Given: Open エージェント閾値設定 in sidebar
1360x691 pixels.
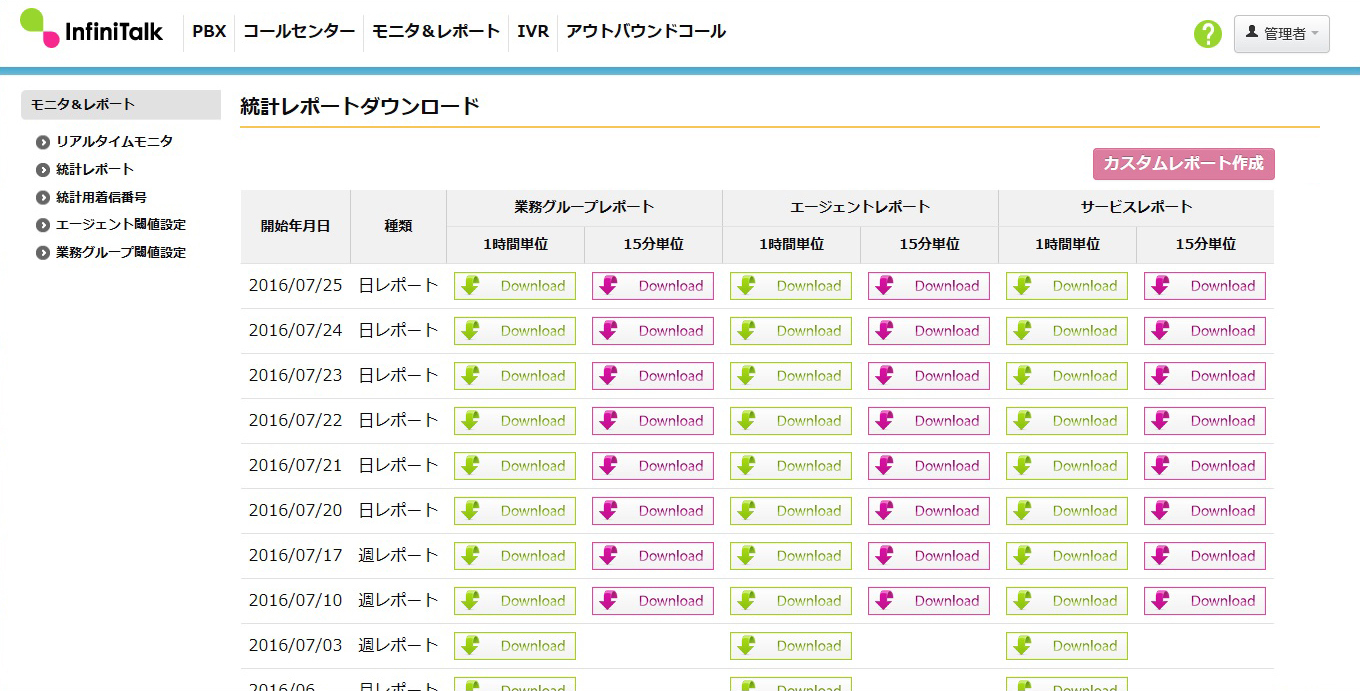Looking at the screenshot, I should (x=120, y=225).
